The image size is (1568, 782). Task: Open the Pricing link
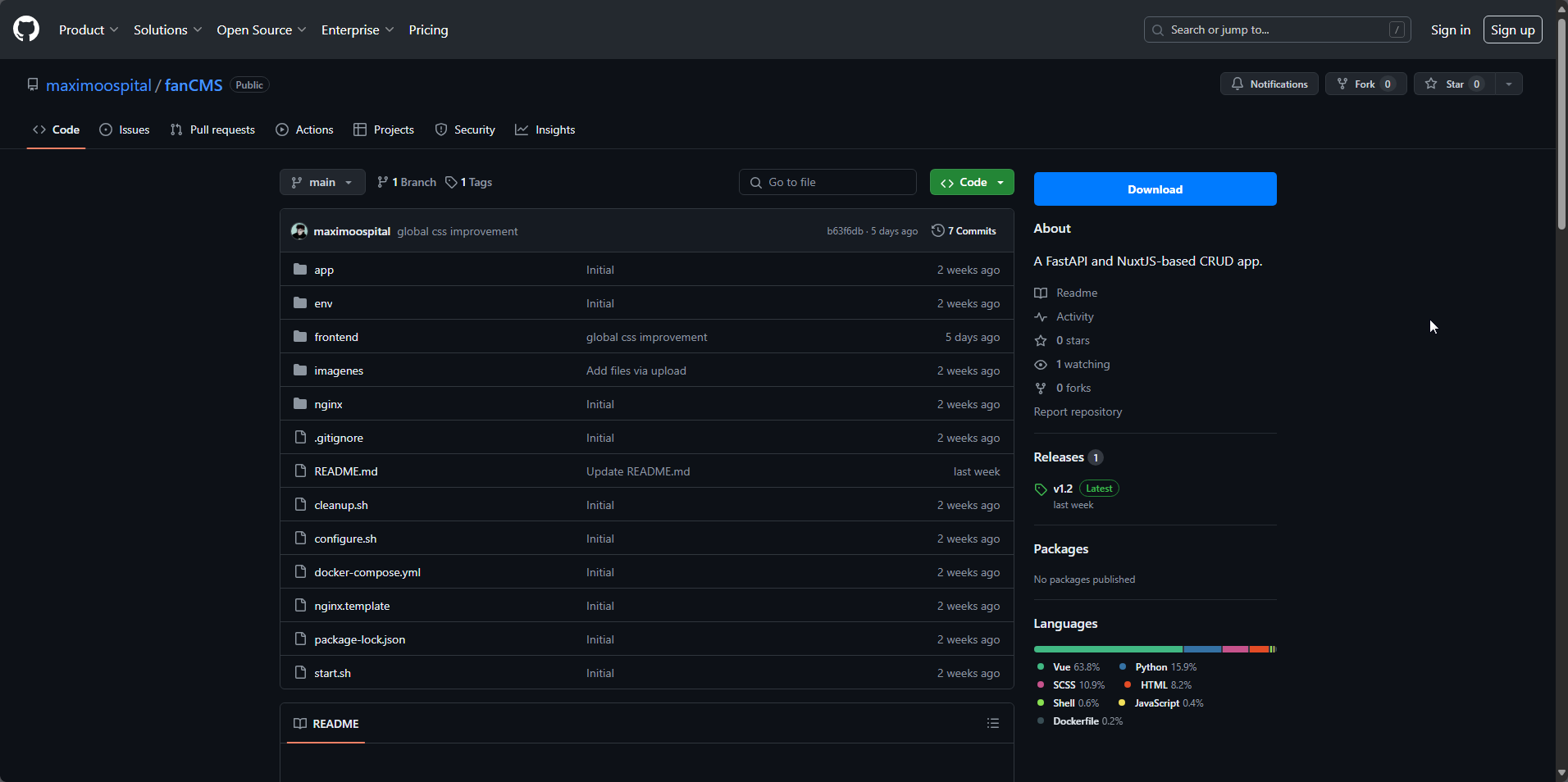428,30
